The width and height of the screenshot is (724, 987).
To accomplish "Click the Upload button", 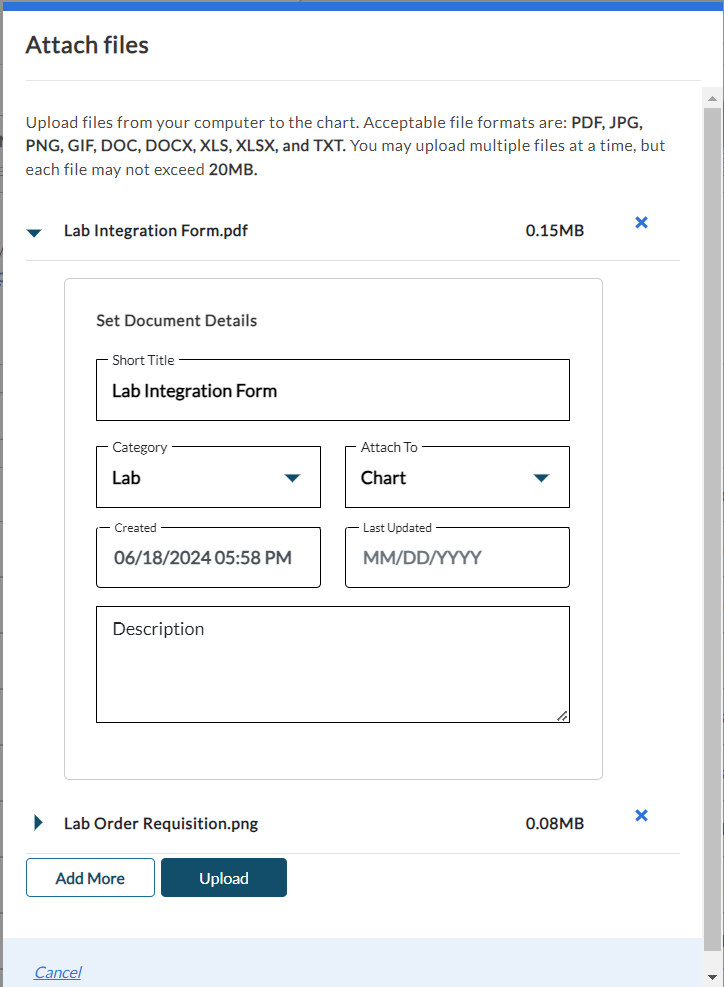I will click(223, 878).
